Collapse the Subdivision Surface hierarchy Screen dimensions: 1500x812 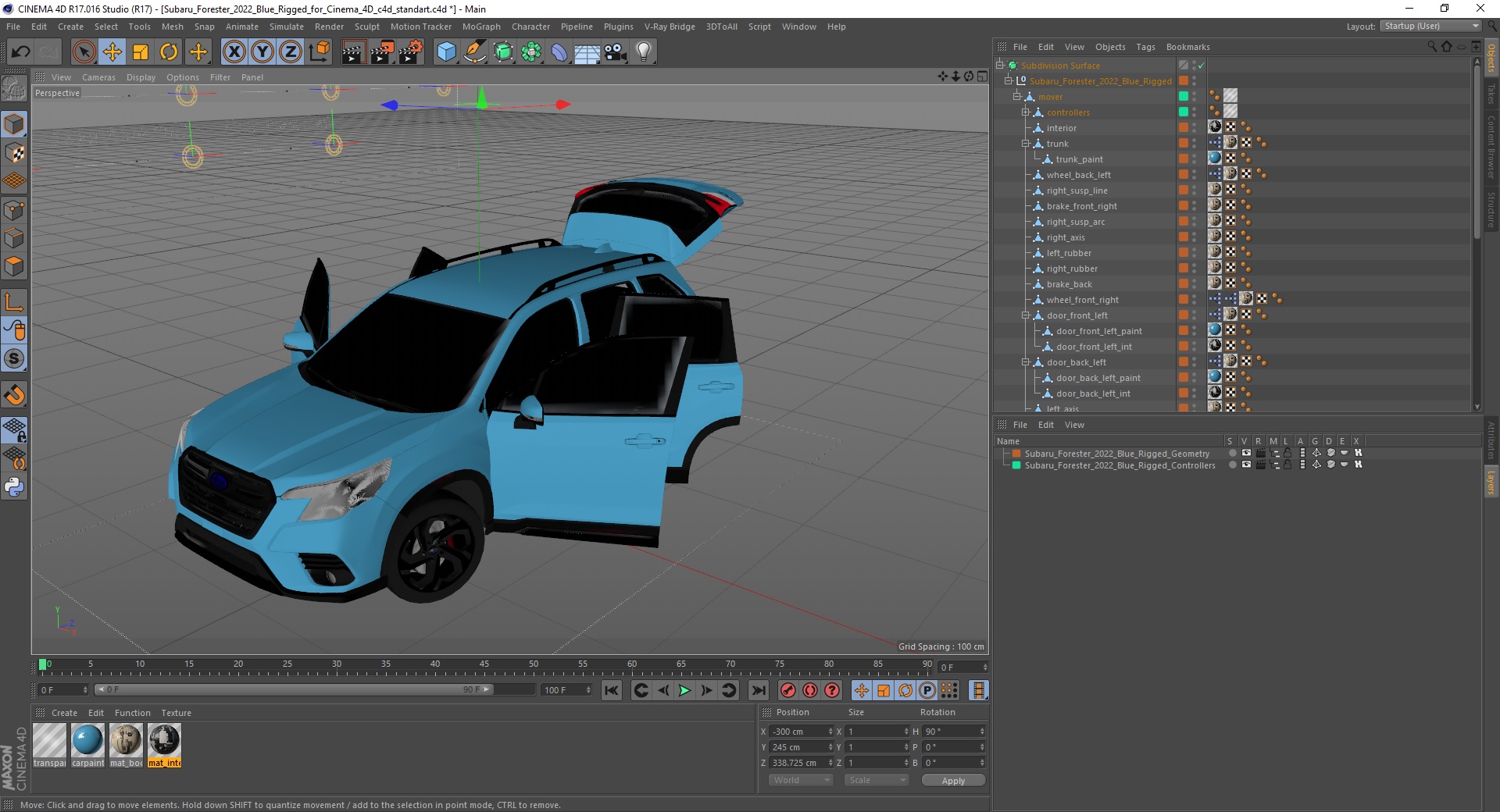pyautogui.click(x=999, y=66)
